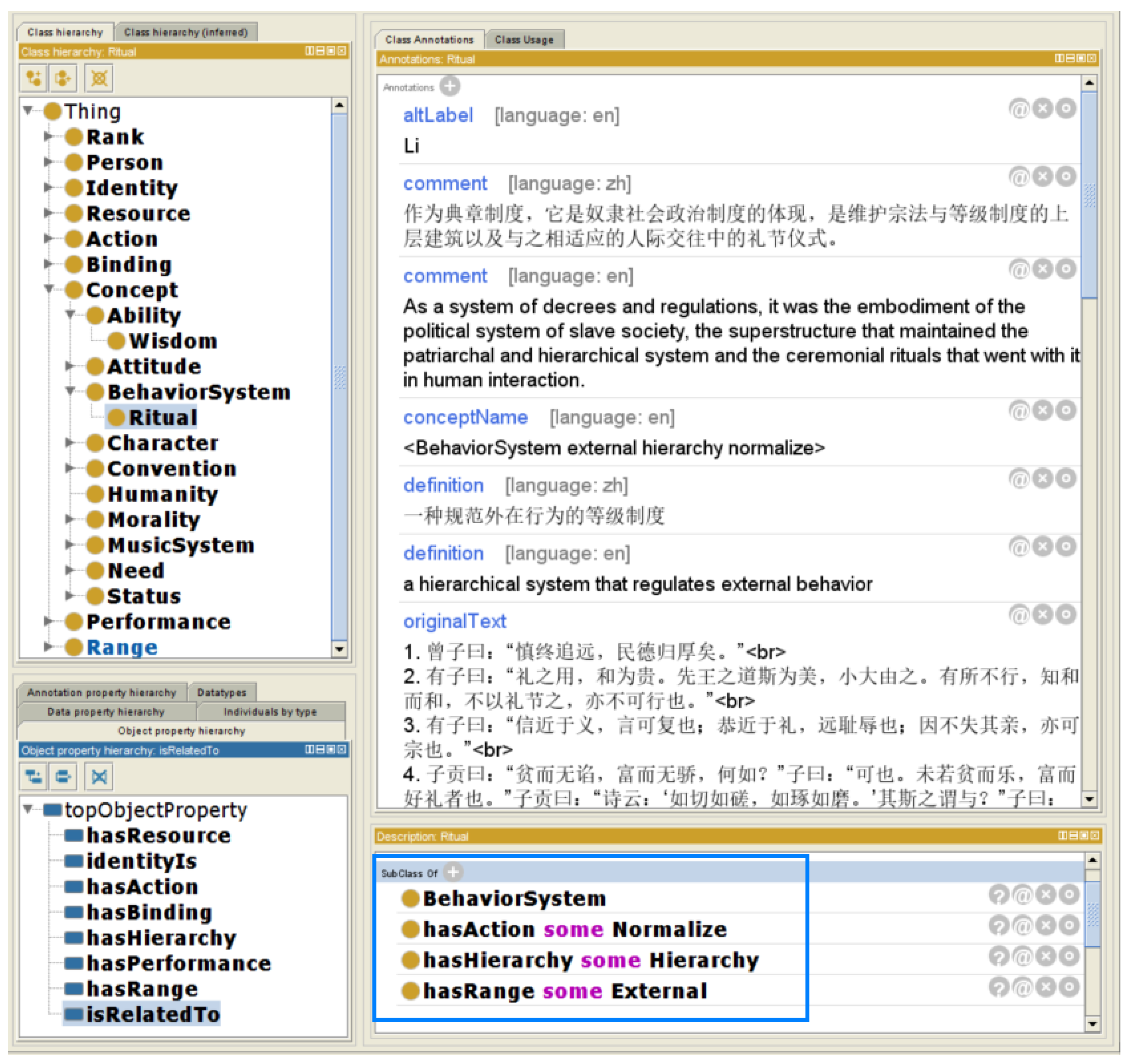This screenshot has width=1131, height=1064.
Task: Click the Add sibling property icon
Action: (x=63, y=777)
